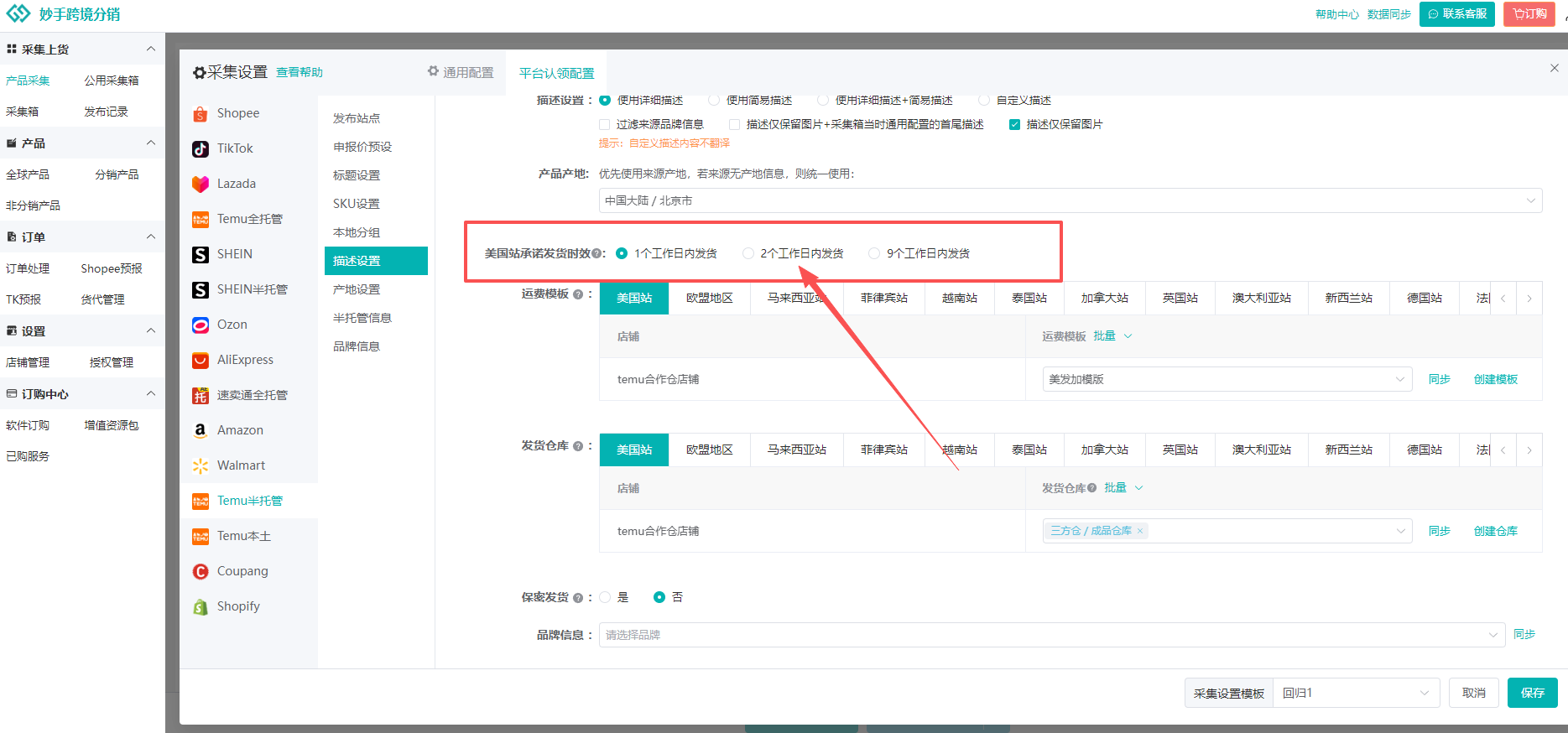Switch to the 通用配置 tab
The image size is (1568, 733).
pyautogui.click(x=461, y=73)
